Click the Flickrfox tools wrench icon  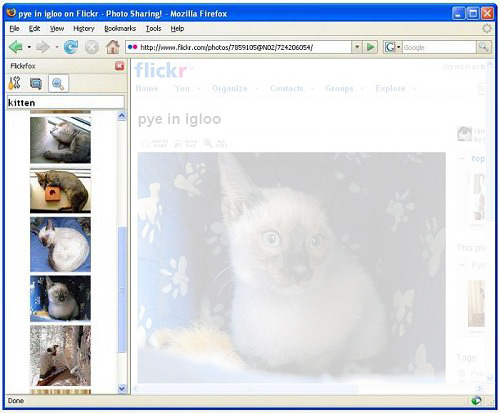[14, 83]
